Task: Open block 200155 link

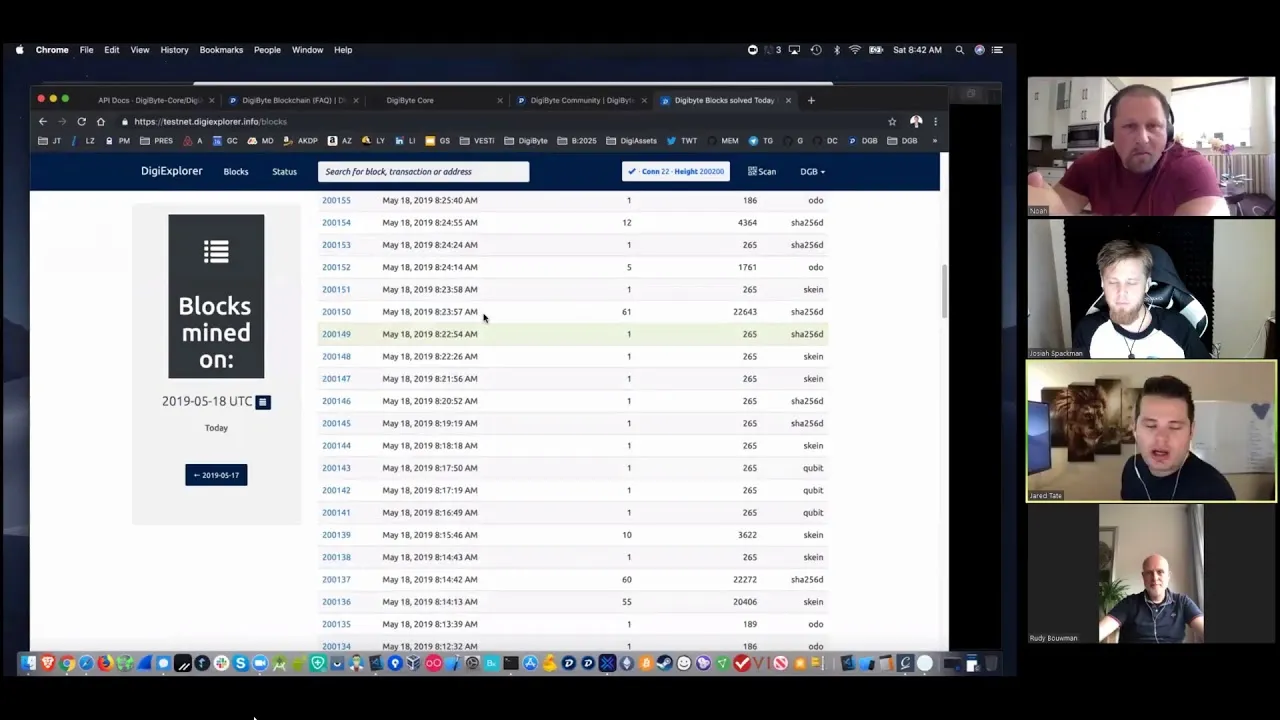Action: coord(336,200)
